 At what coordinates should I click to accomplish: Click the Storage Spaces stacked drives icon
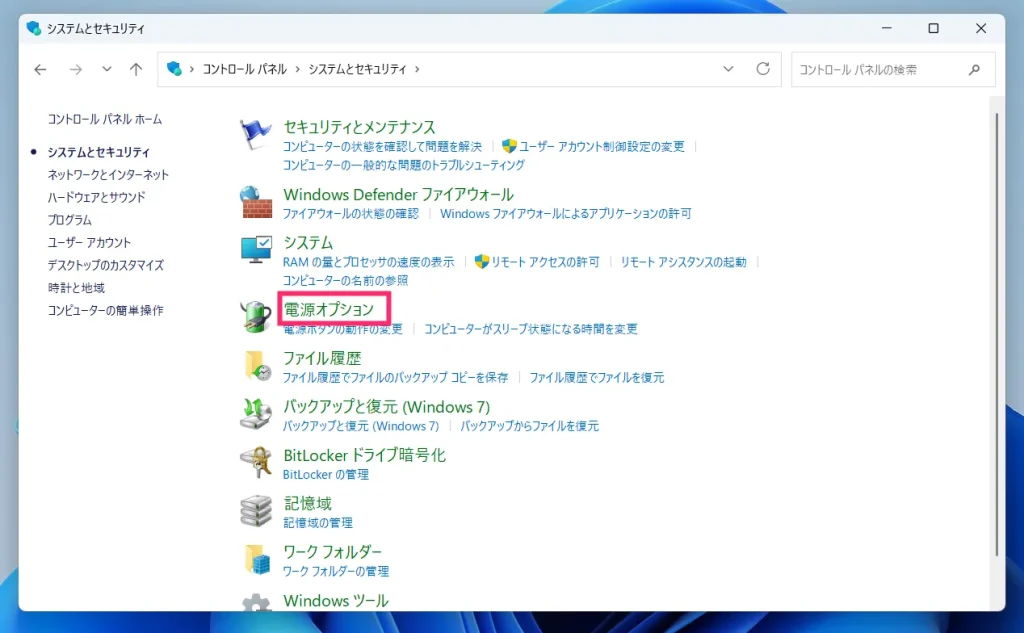click(x=256, y=511)
